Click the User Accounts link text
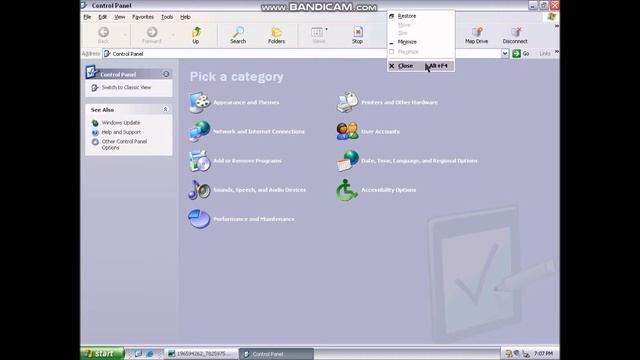 (x=380, y=131)
